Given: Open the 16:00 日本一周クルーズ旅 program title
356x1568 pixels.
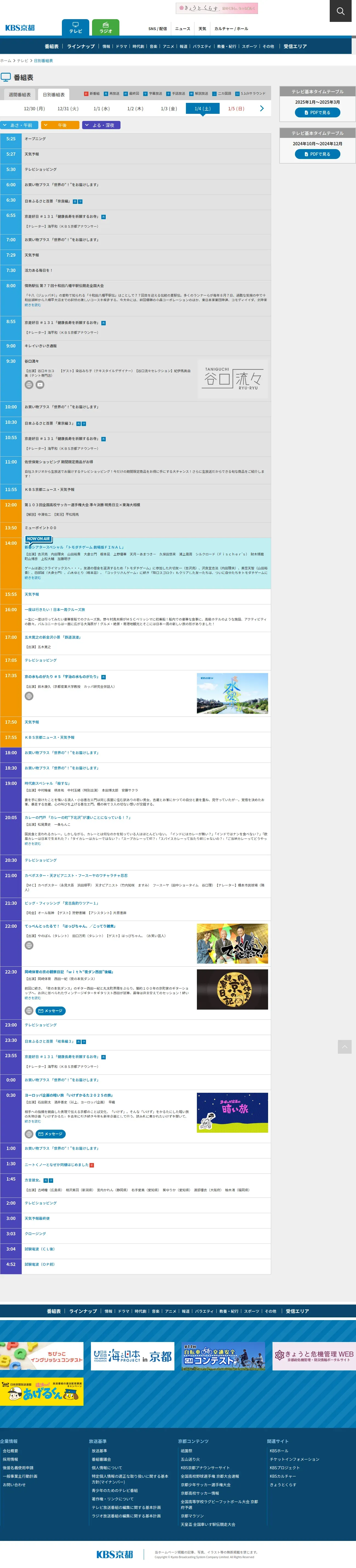Looking at the screenshot, I should [x=55, y=609].
